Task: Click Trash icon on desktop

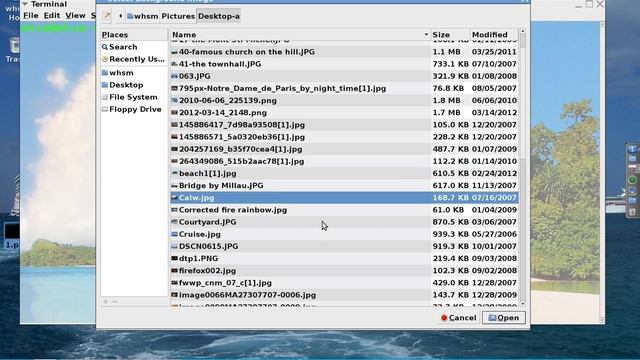Action: [14, 45]
